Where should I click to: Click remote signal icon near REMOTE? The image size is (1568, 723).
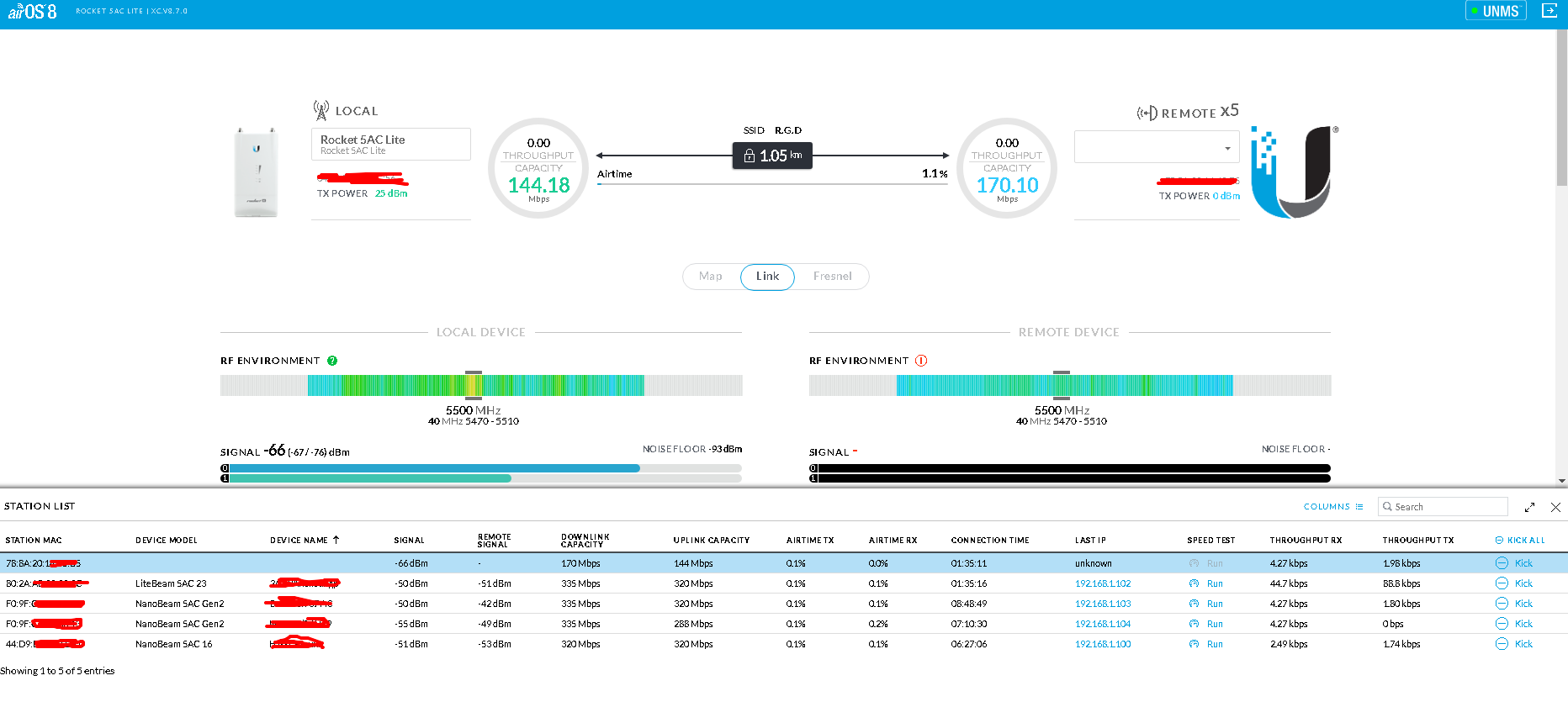click(1147, 113)
